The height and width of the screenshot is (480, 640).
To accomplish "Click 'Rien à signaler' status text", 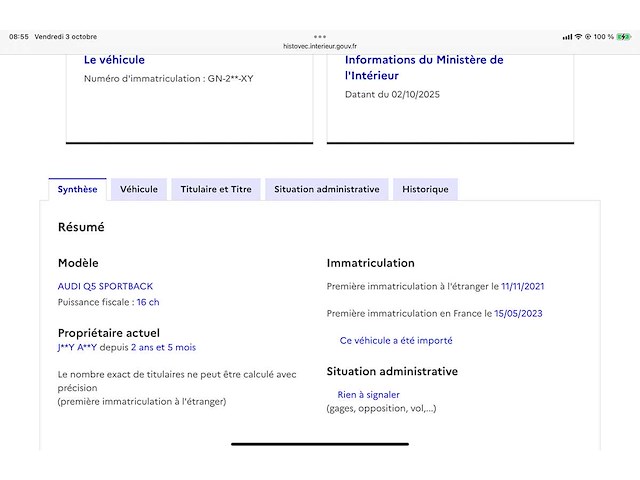I will [368, 394].
